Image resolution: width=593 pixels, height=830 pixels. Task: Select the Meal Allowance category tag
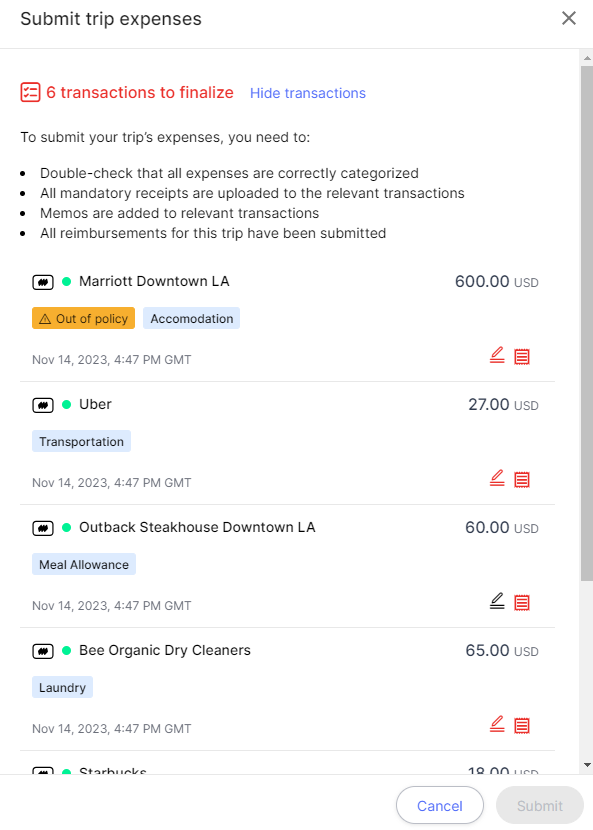click(84, 564)
